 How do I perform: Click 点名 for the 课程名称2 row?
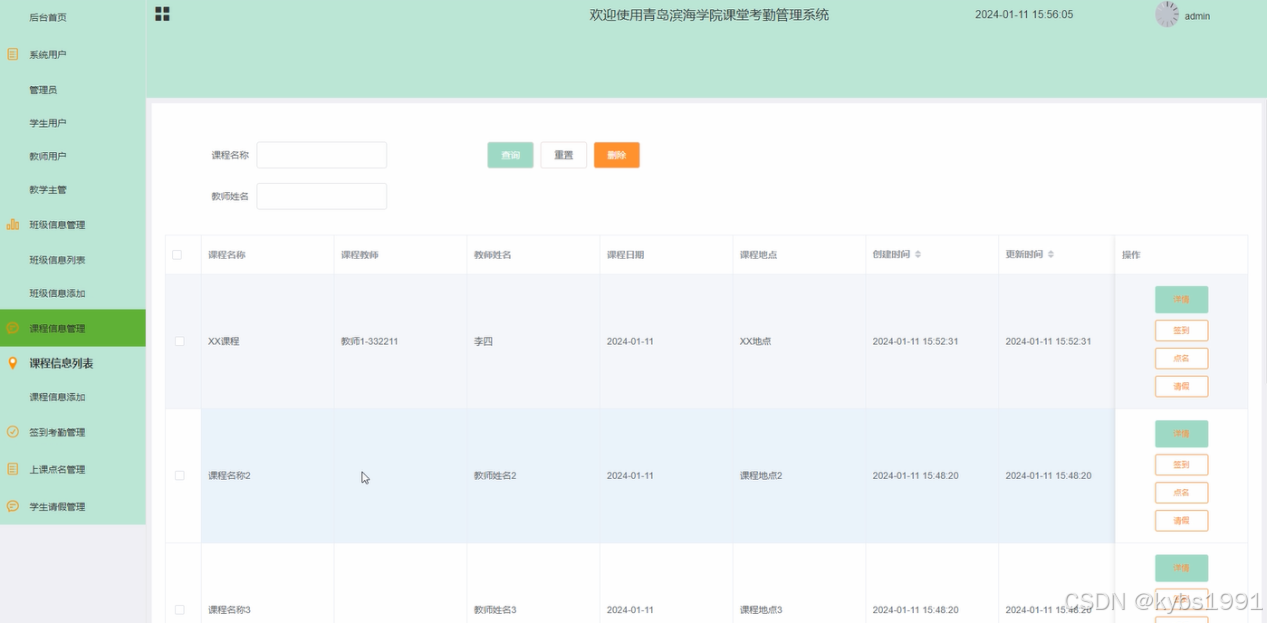point(1181,492)
